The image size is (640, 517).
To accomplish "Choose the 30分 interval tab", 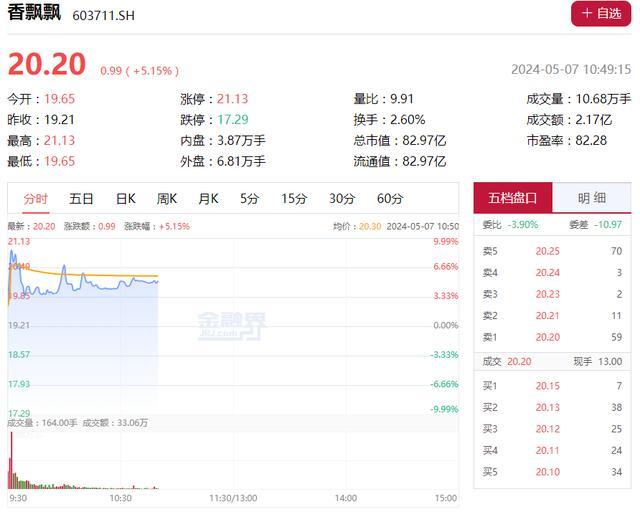I will [342, 198].
